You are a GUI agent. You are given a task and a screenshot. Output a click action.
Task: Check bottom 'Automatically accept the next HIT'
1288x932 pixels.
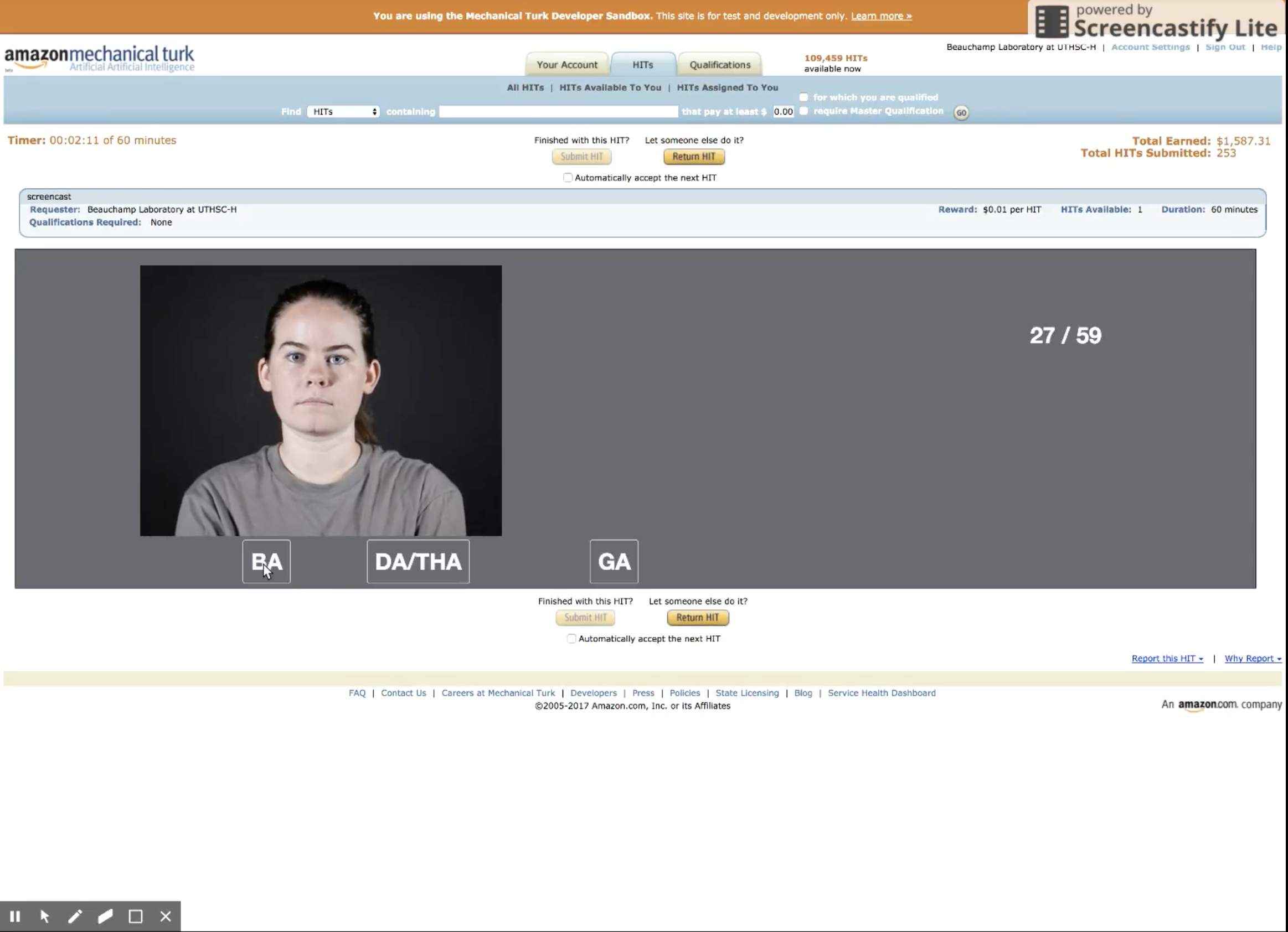[x=571, y=639]
